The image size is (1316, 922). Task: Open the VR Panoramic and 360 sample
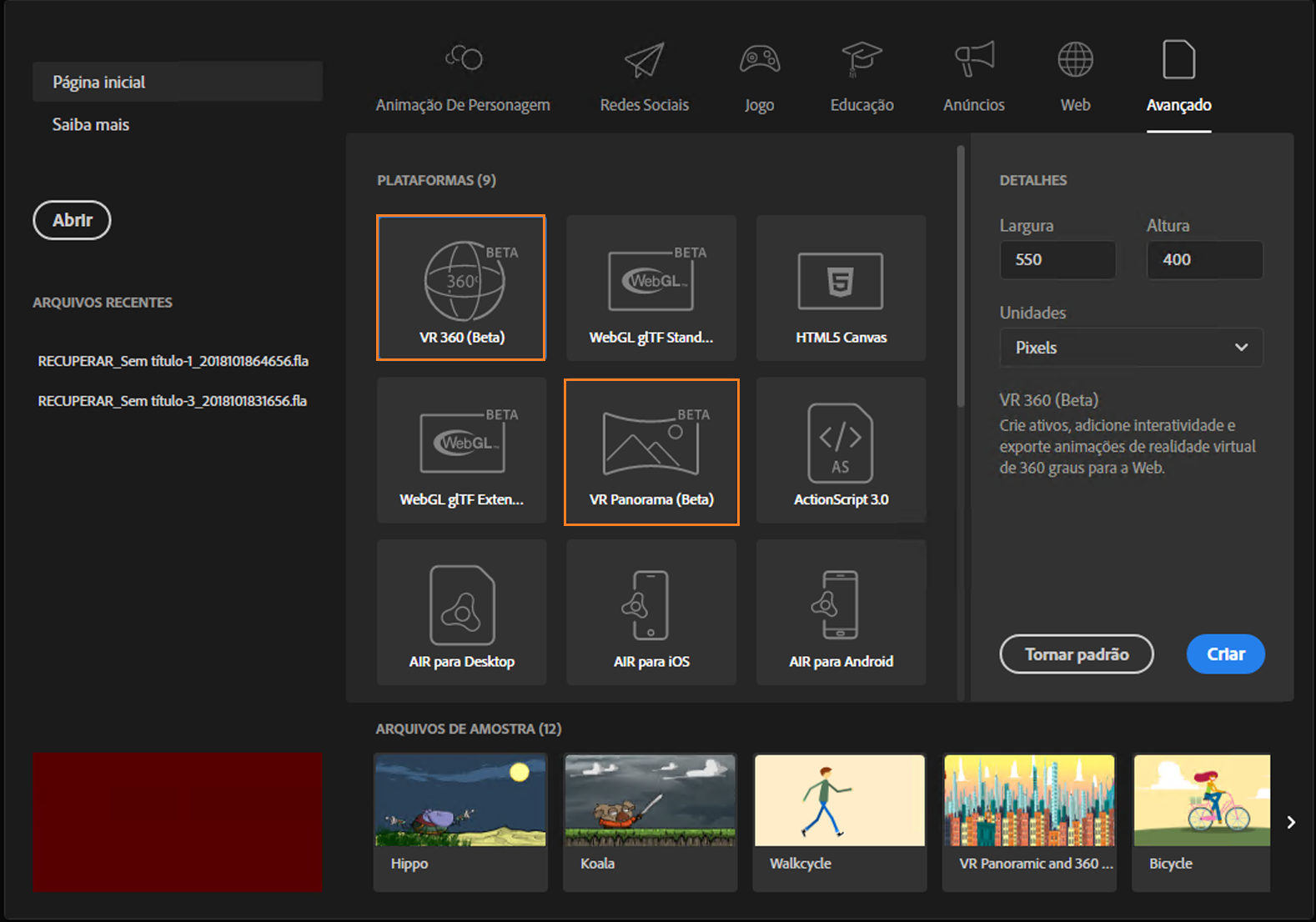[1029, 822]
